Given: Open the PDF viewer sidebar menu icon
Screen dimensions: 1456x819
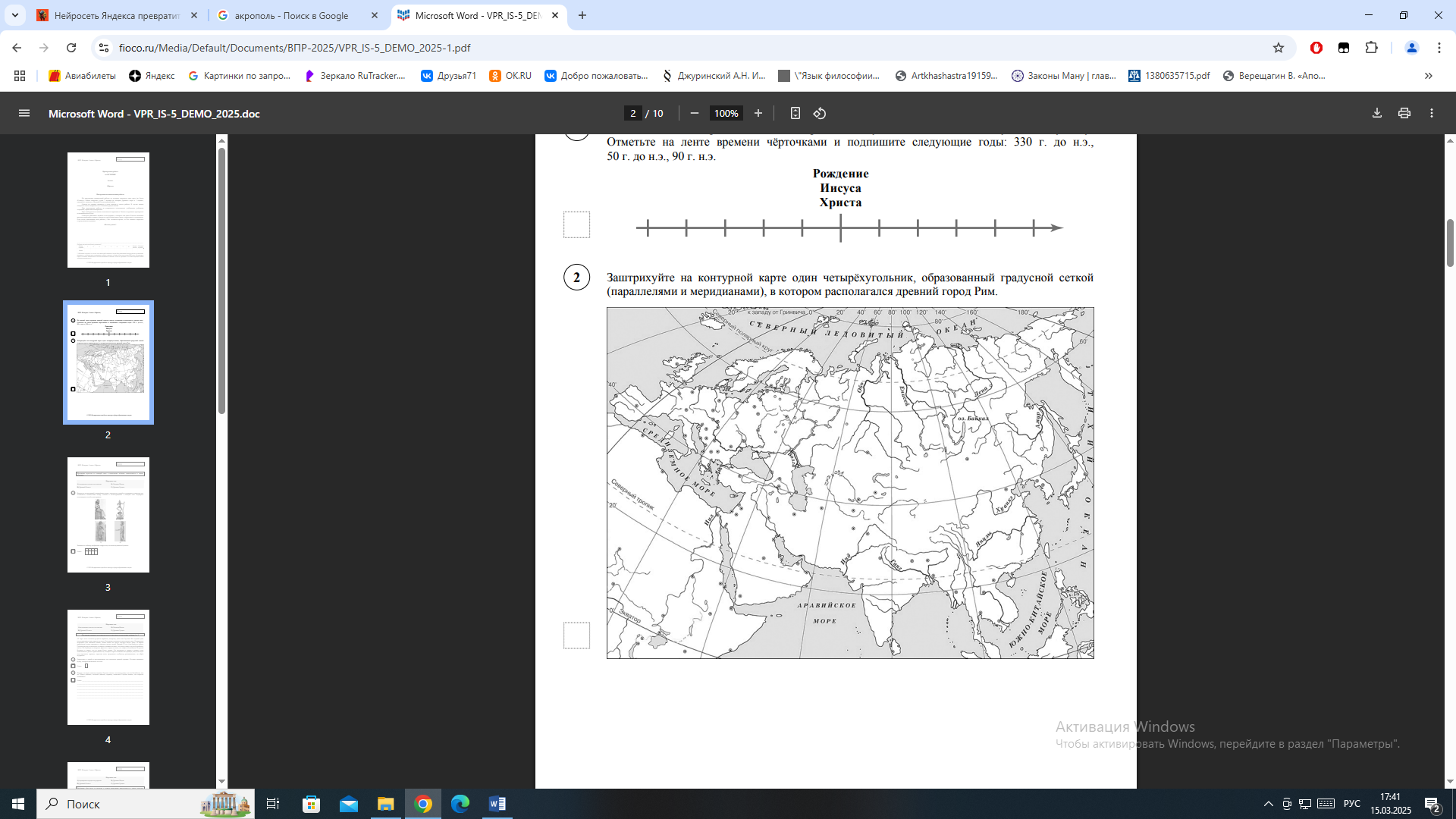Looking at the screenshot, I should coord(24,113).
